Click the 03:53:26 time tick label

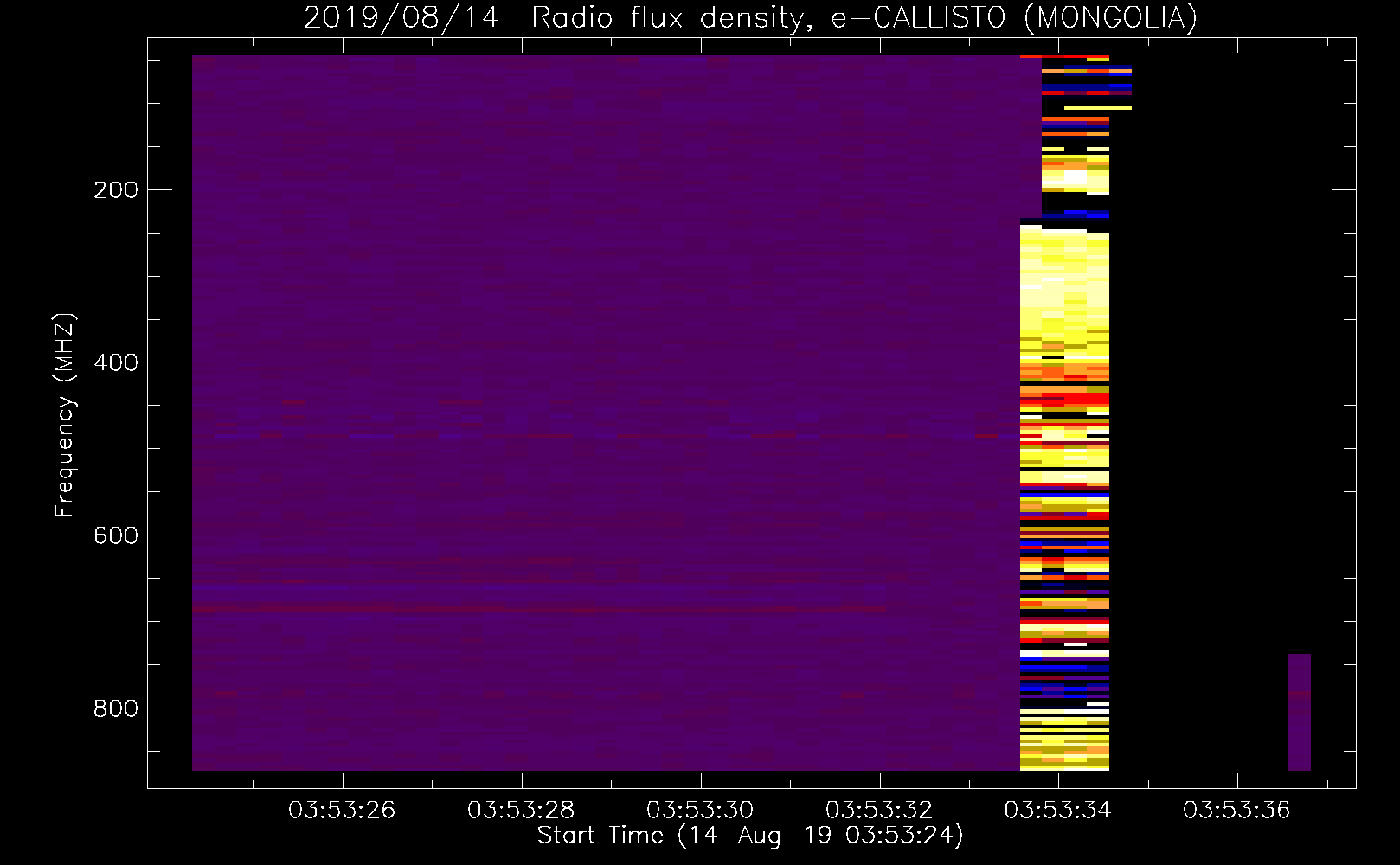pos(342,811)
